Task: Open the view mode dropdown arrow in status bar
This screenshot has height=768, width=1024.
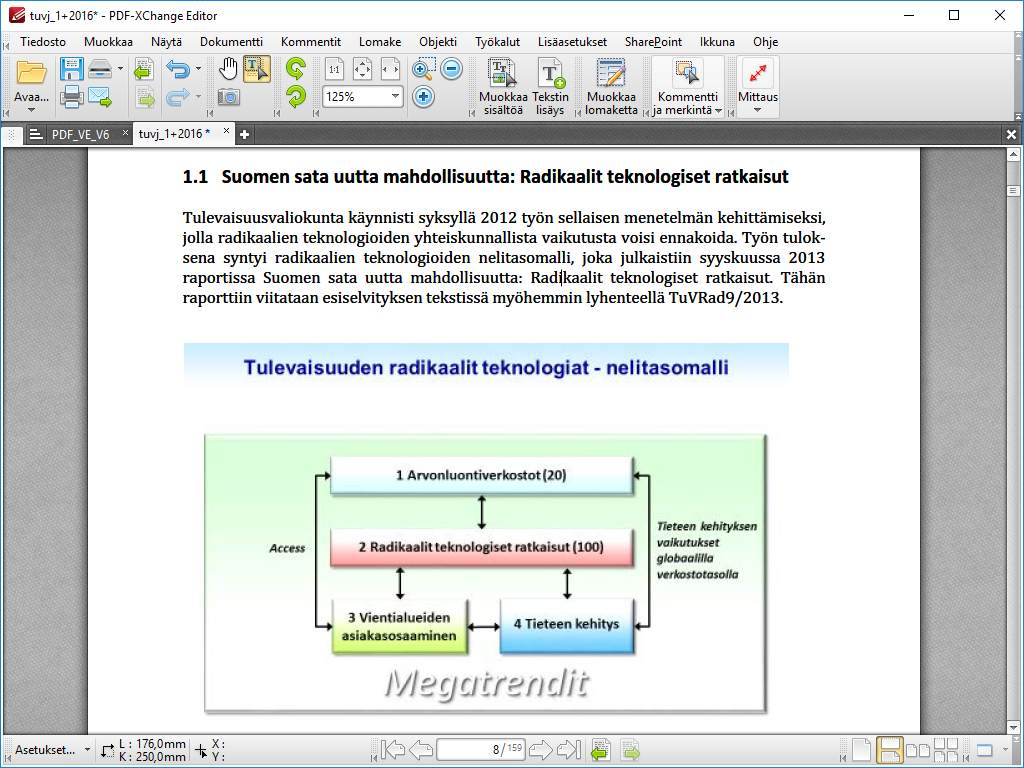Action: [x=1006, y=750]
